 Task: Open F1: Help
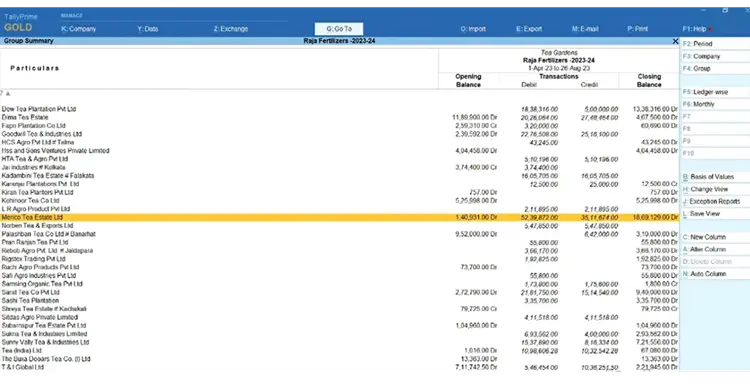point(694,29)
